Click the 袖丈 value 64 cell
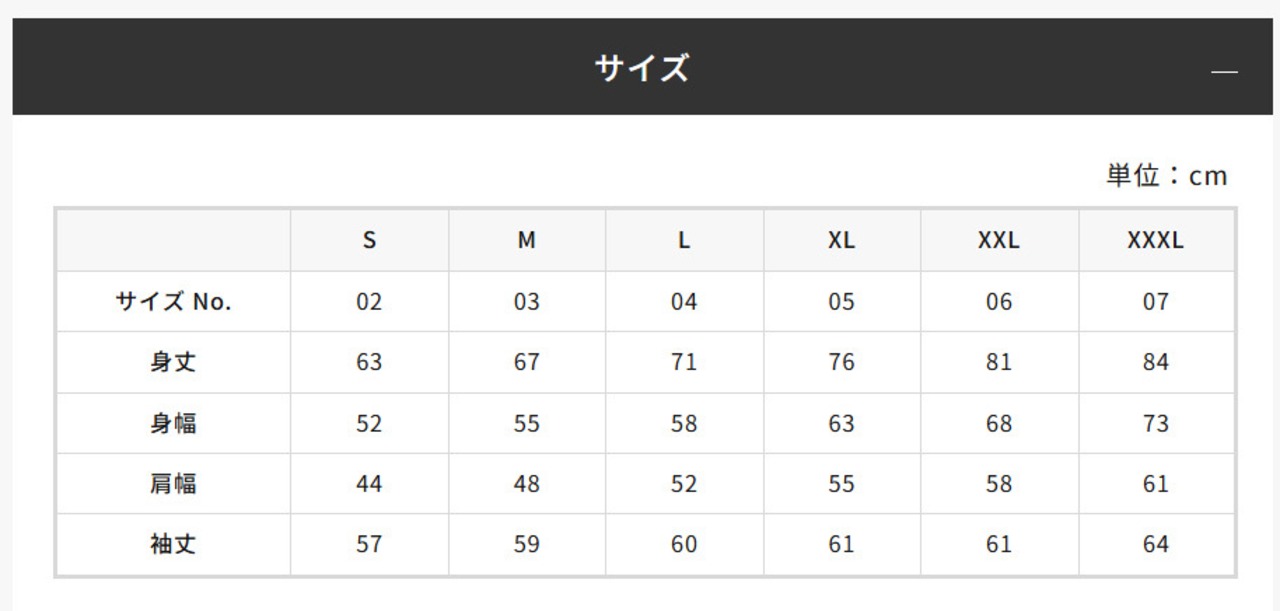 click(x=1155, y=545)
